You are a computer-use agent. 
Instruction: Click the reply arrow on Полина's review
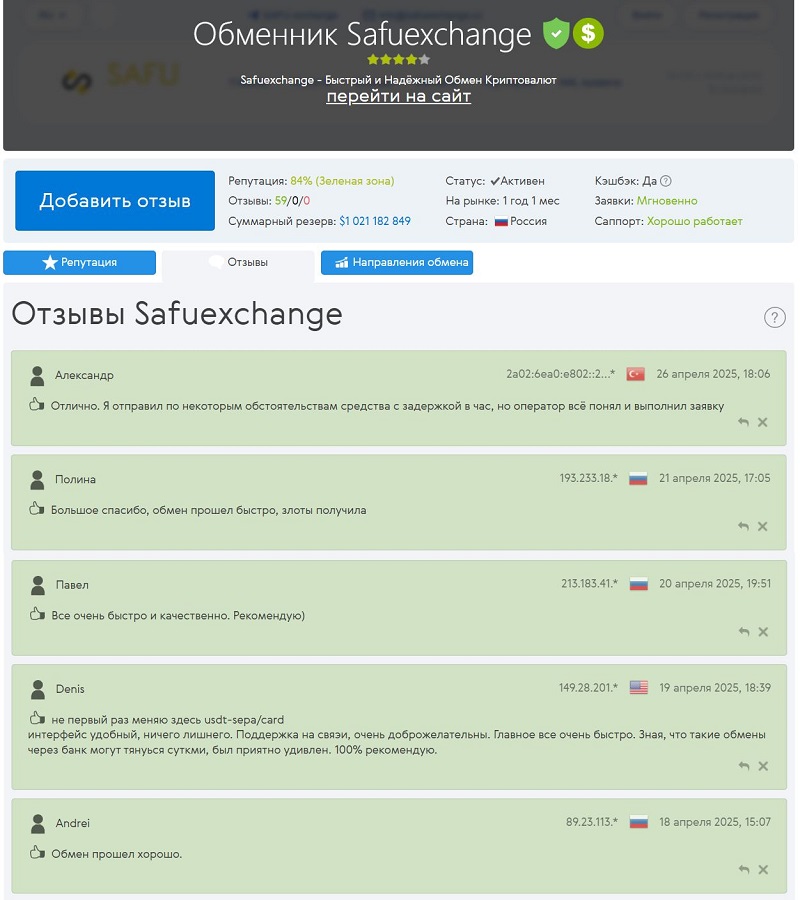tap(743, 526)
